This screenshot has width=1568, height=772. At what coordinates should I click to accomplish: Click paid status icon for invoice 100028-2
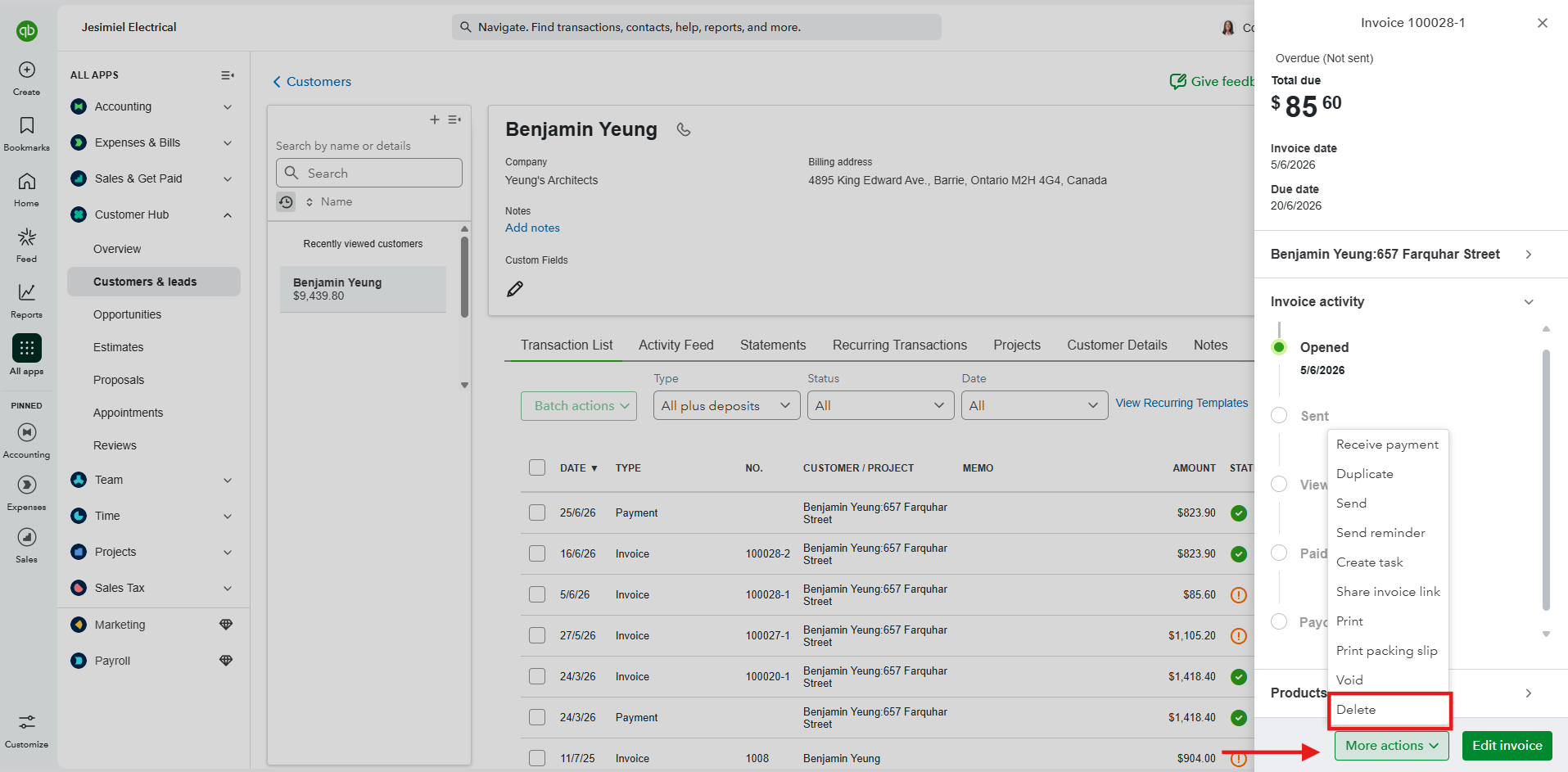pos(1239,554)
